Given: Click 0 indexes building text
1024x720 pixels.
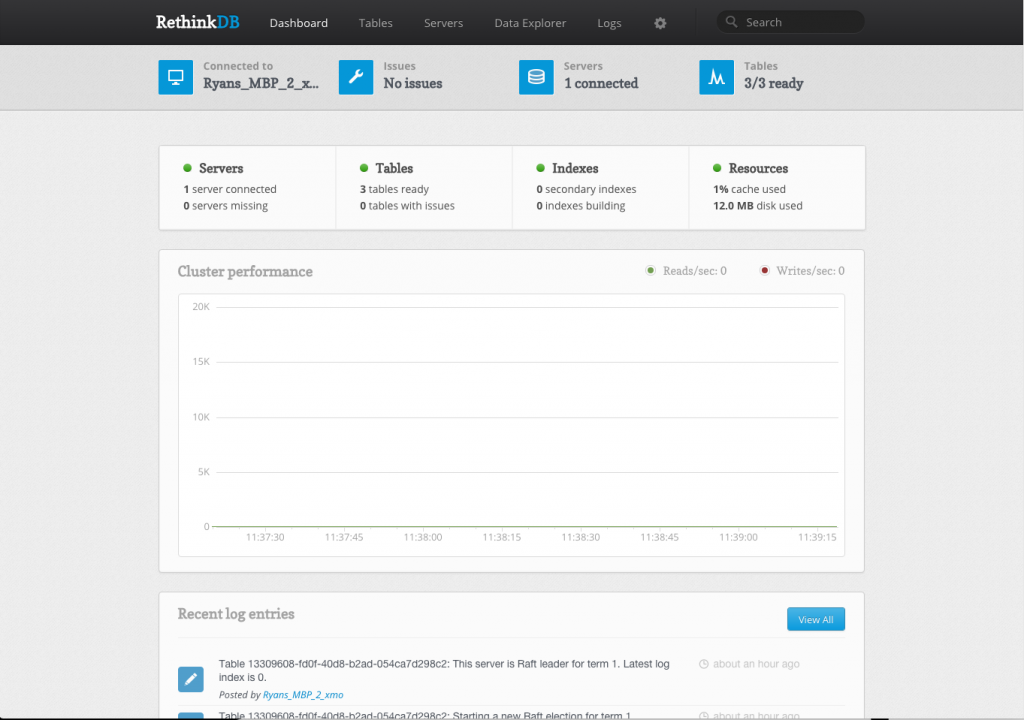Looking at the screenshot, I should (x=581, y=206).
